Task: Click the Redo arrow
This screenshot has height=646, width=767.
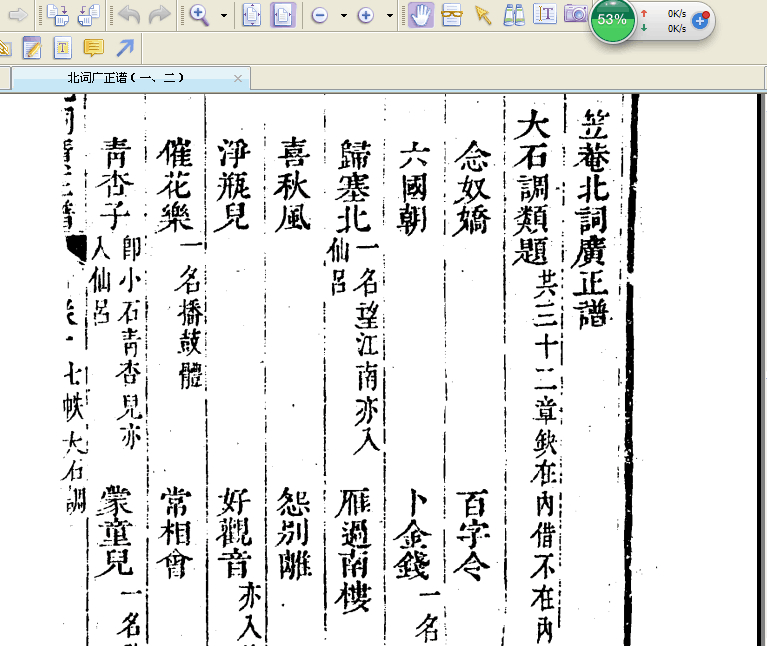Action: [x=159, y=15]
